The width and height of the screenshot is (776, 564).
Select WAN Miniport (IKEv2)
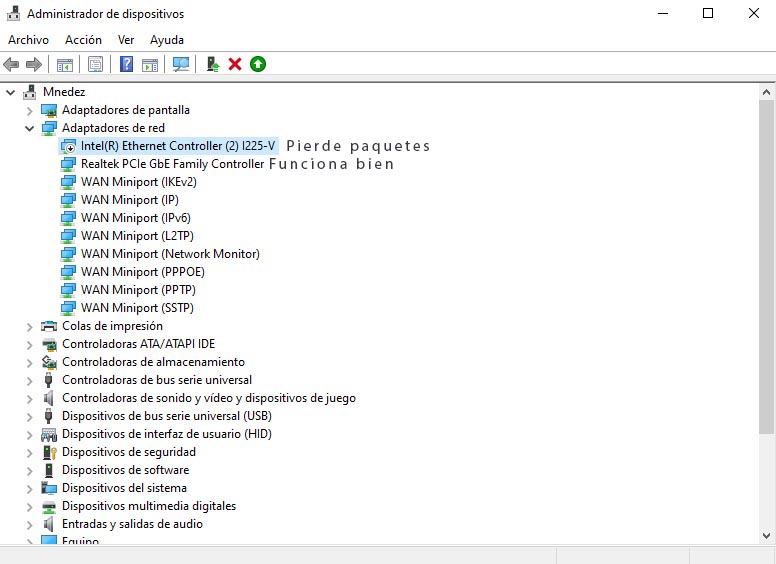(x=139, y=182)
